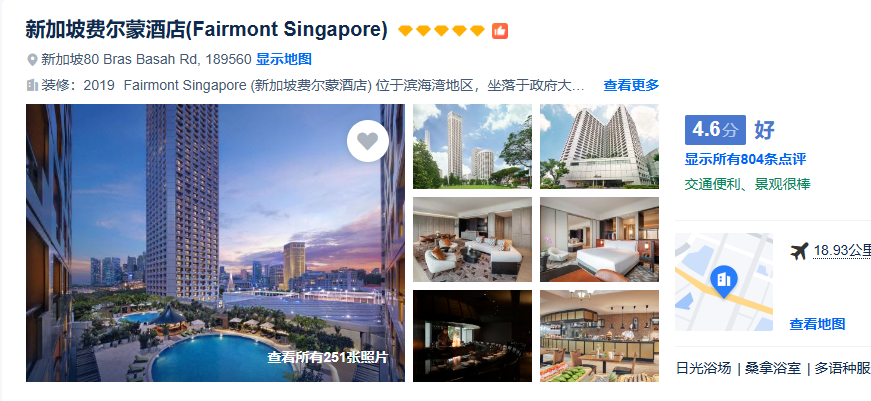Open the dark restaurant interior thumbnail
The image size is (871, 401).
(x=472, y=335)
